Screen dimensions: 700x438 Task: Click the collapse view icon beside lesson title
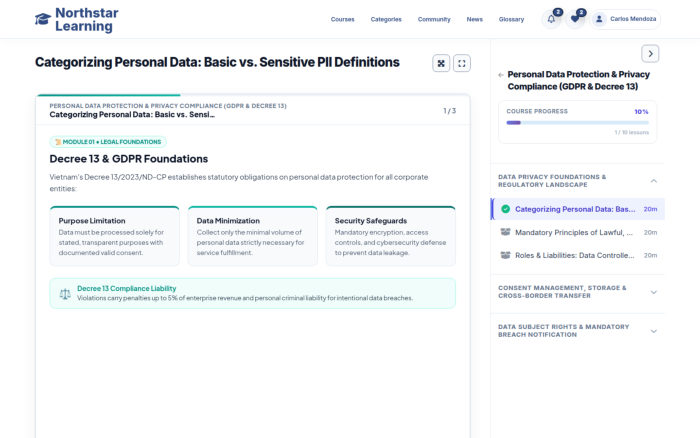coord(441,63)
